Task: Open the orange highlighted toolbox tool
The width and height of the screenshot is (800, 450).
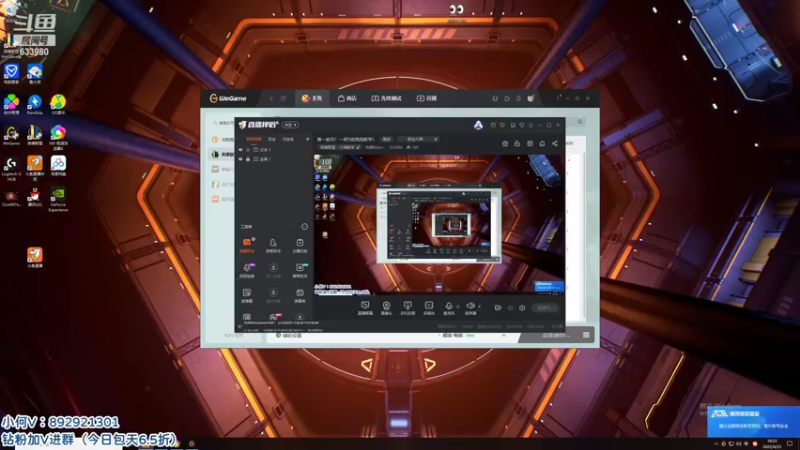Action: [247, 245]
